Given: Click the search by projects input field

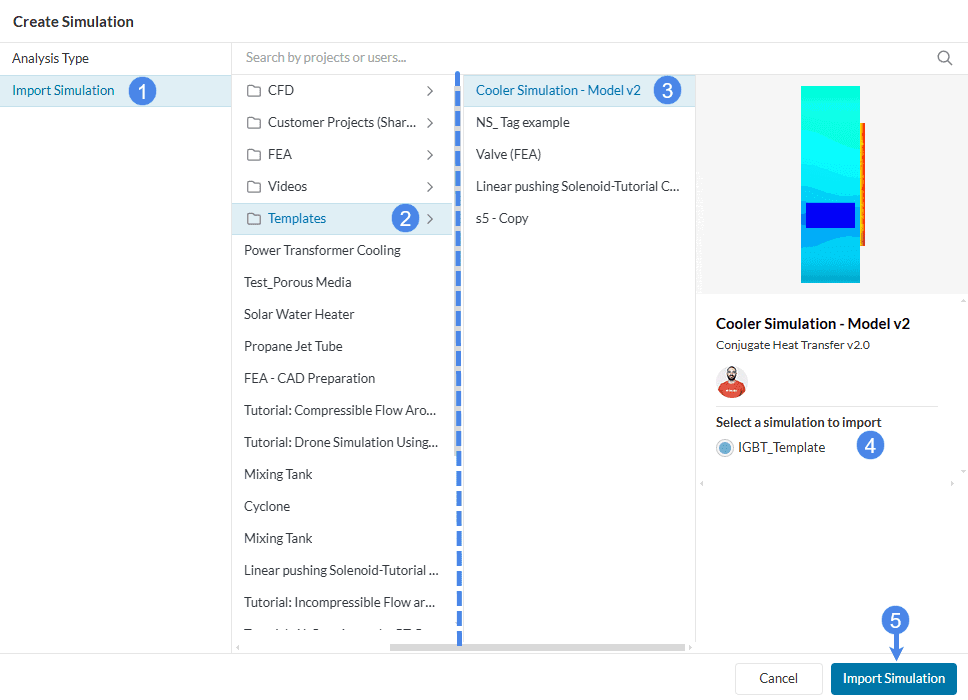Looking at the screenshot, I should [580, 58].
